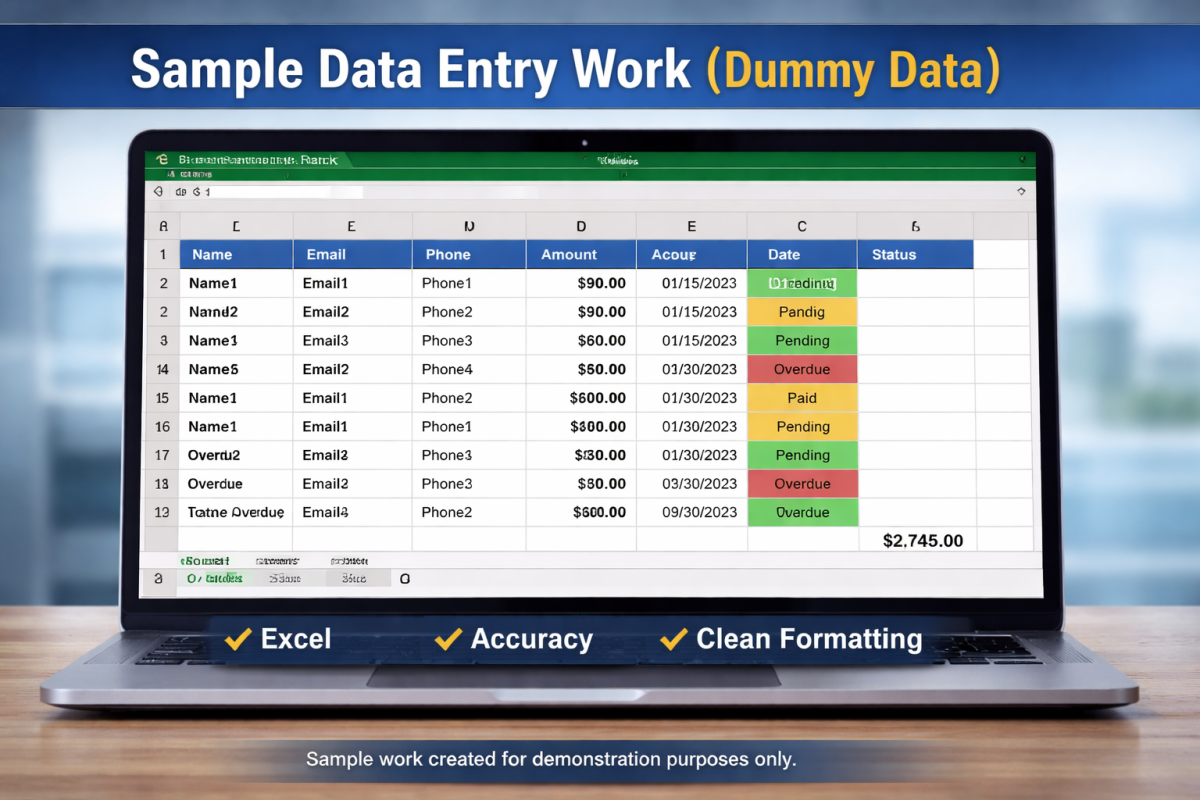Click the checkmark icon beside Accuracy

coord(448,639)
